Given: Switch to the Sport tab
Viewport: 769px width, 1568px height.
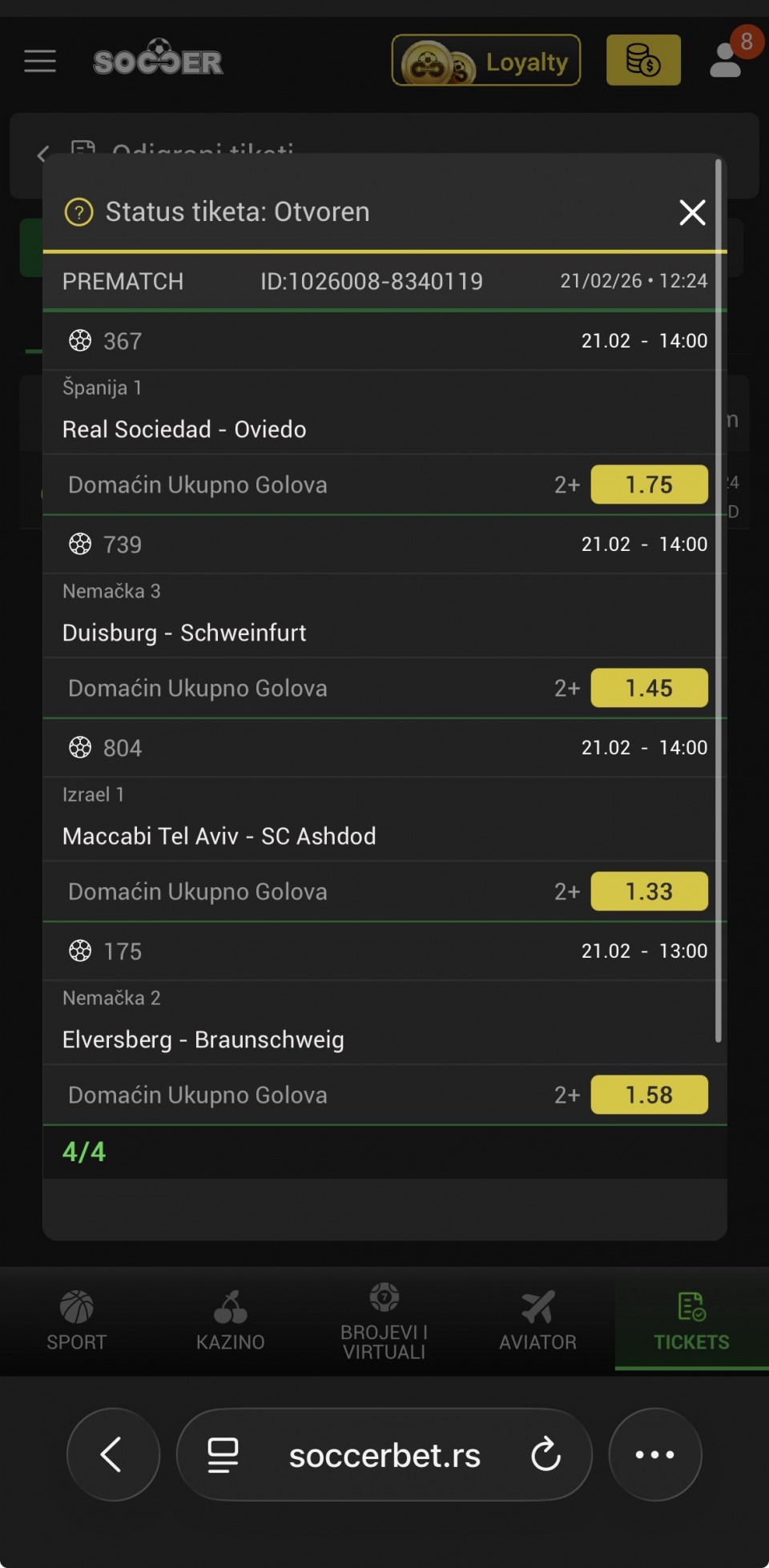Looking at the screenshot, I should [x=77, y=1321].
